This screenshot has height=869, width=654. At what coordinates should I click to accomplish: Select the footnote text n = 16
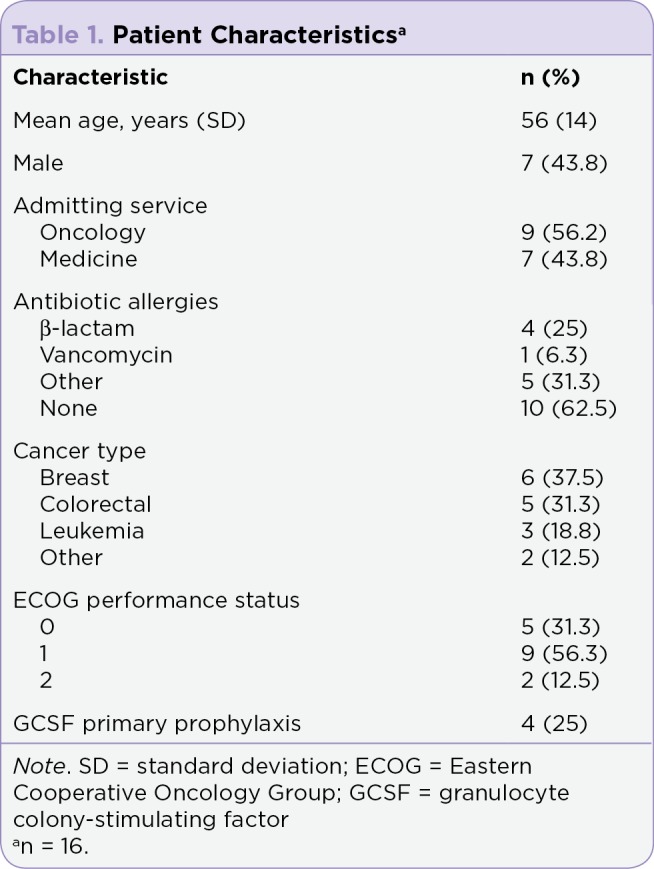click(50, 846)
